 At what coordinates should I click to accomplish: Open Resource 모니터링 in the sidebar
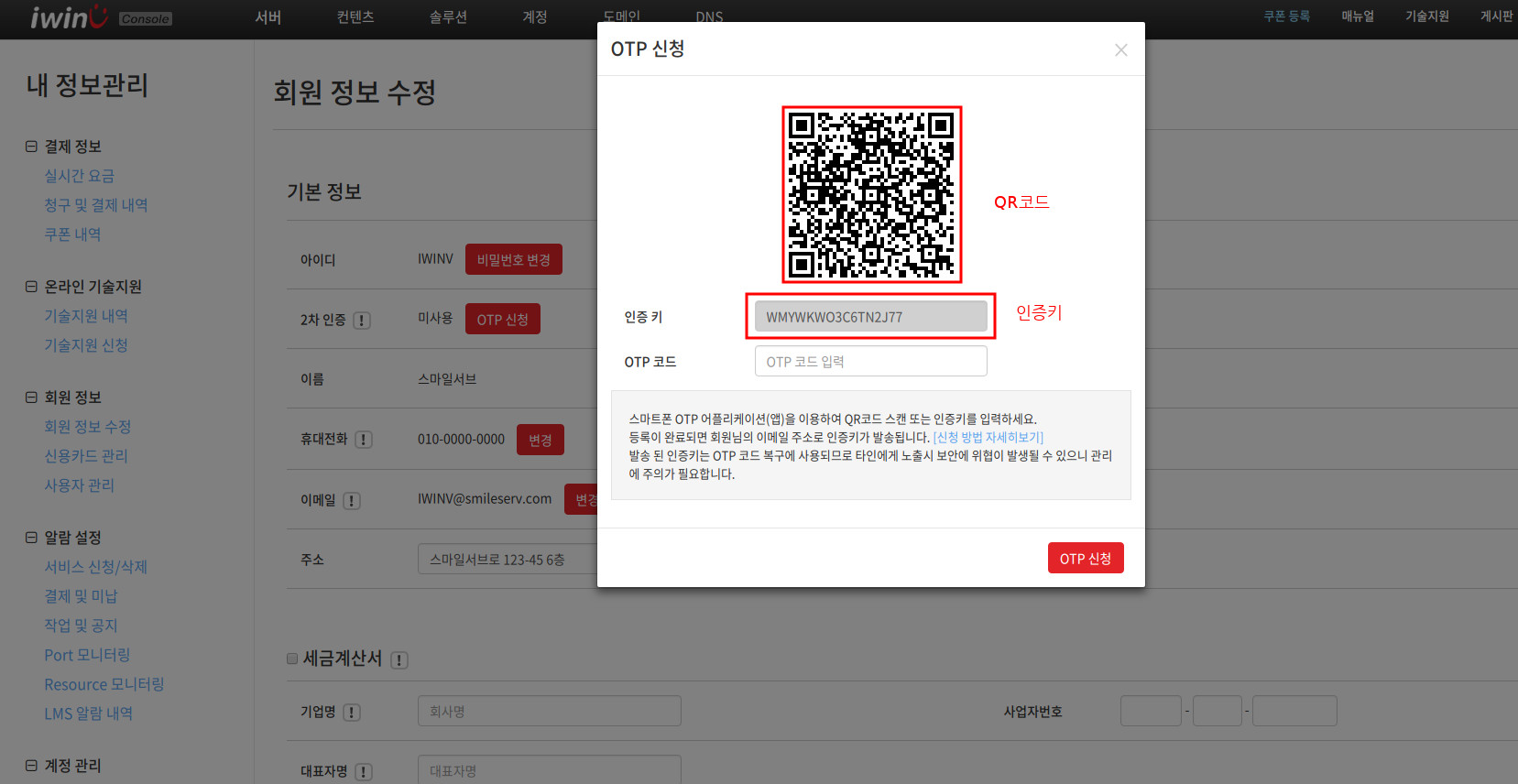[x=104, y=684]
